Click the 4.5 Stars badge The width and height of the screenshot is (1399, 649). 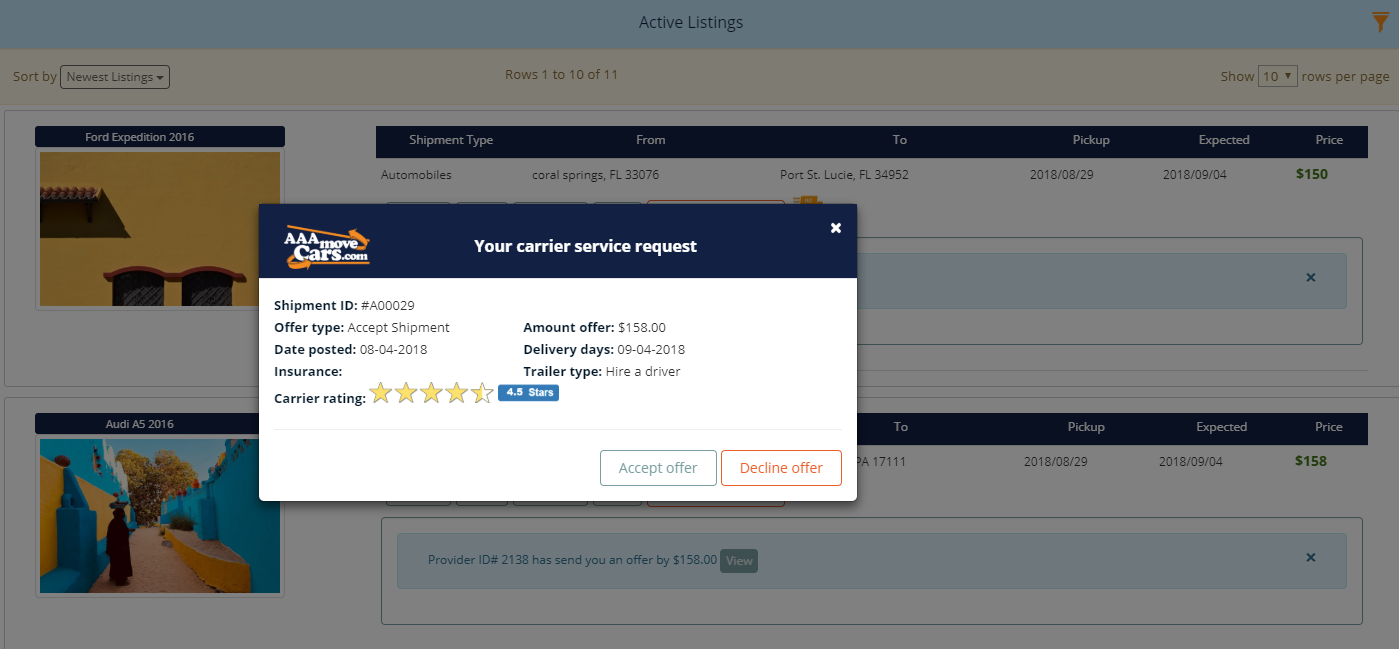coord(528,393)
